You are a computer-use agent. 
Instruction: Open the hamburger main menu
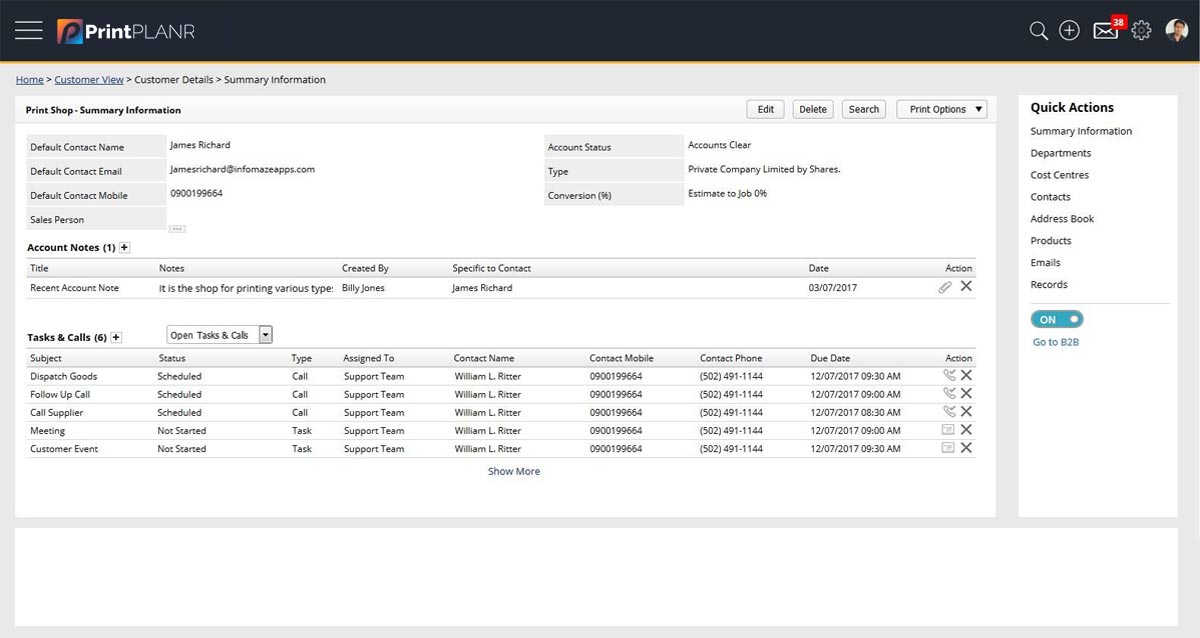[x=29, y=30]
